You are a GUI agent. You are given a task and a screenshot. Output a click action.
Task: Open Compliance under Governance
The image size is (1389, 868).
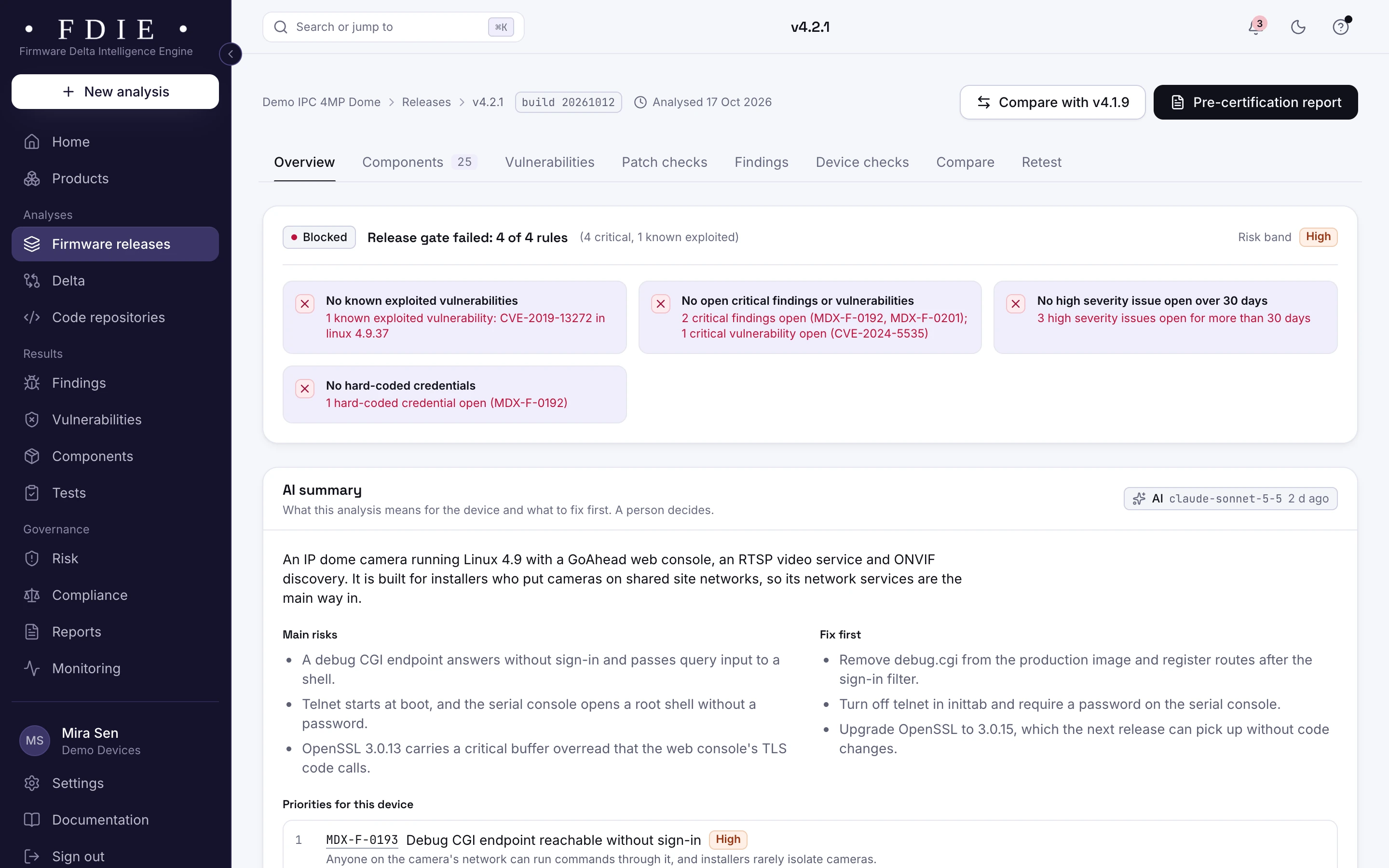point(115,596)
